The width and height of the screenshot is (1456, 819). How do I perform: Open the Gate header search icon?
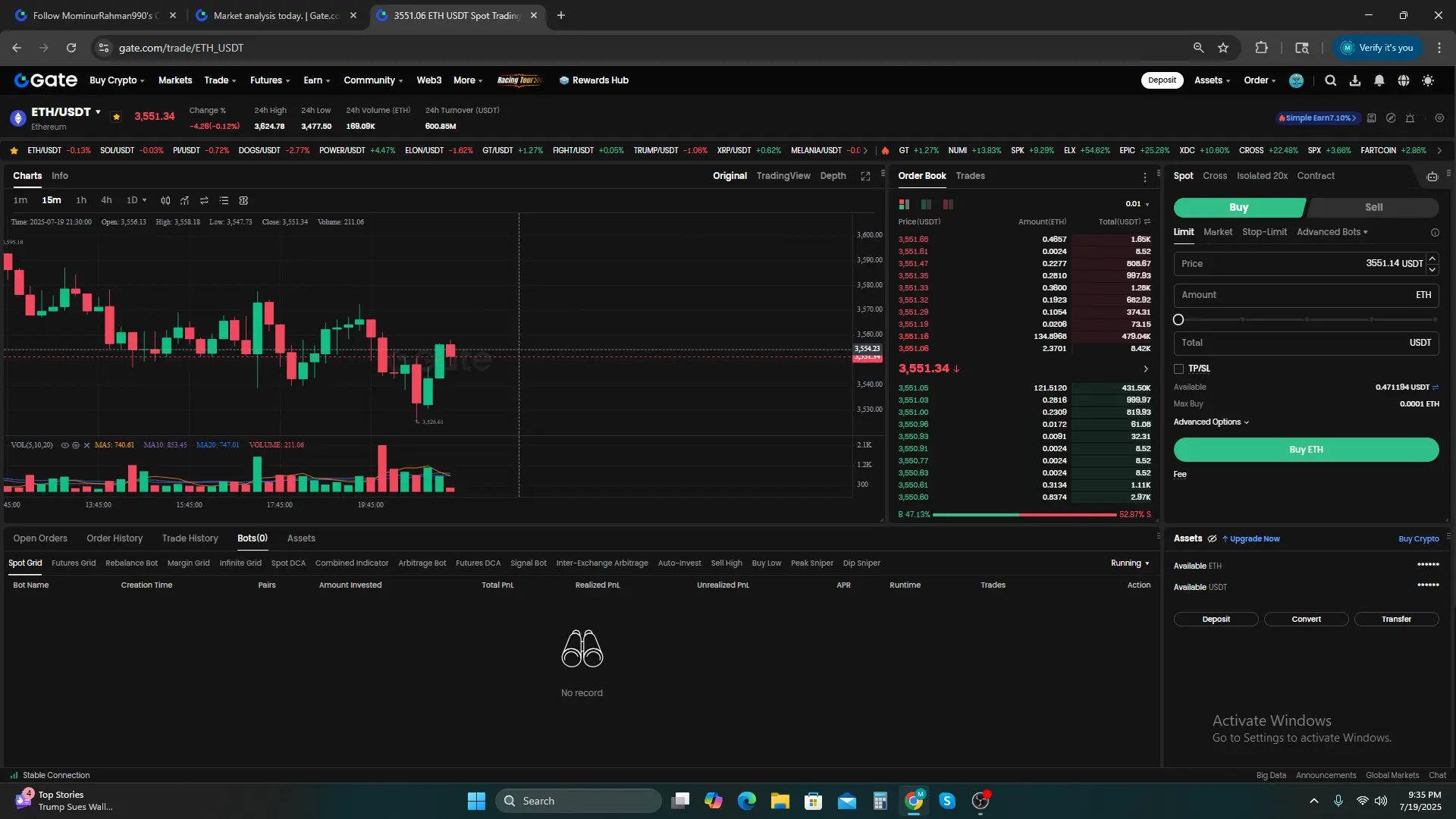pyautogui.click(x=1330, y=80)
